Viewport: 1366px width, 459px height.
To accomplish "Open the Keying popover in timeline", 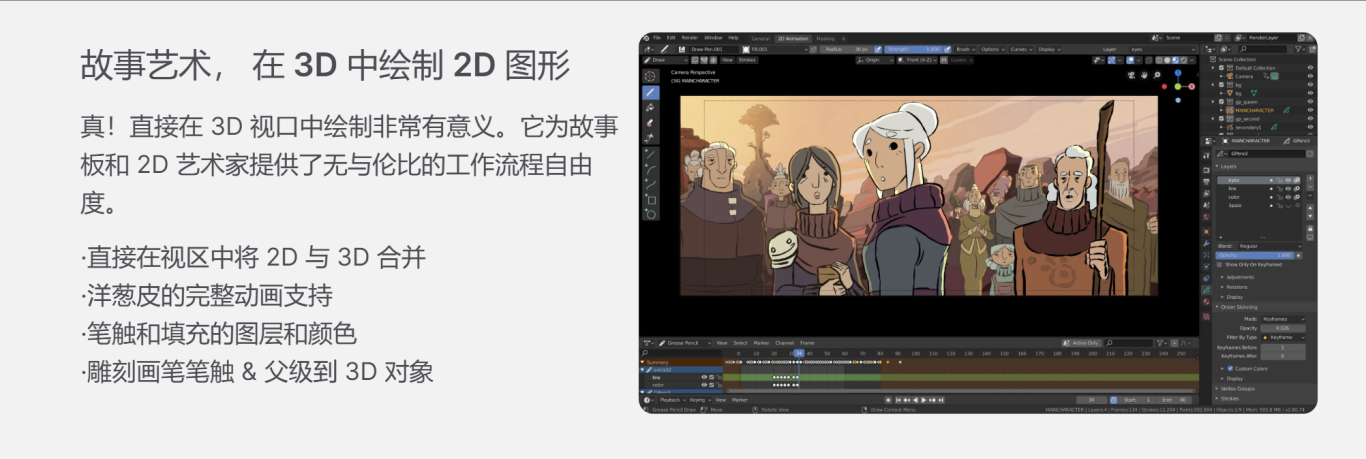I will pos(700,400).
